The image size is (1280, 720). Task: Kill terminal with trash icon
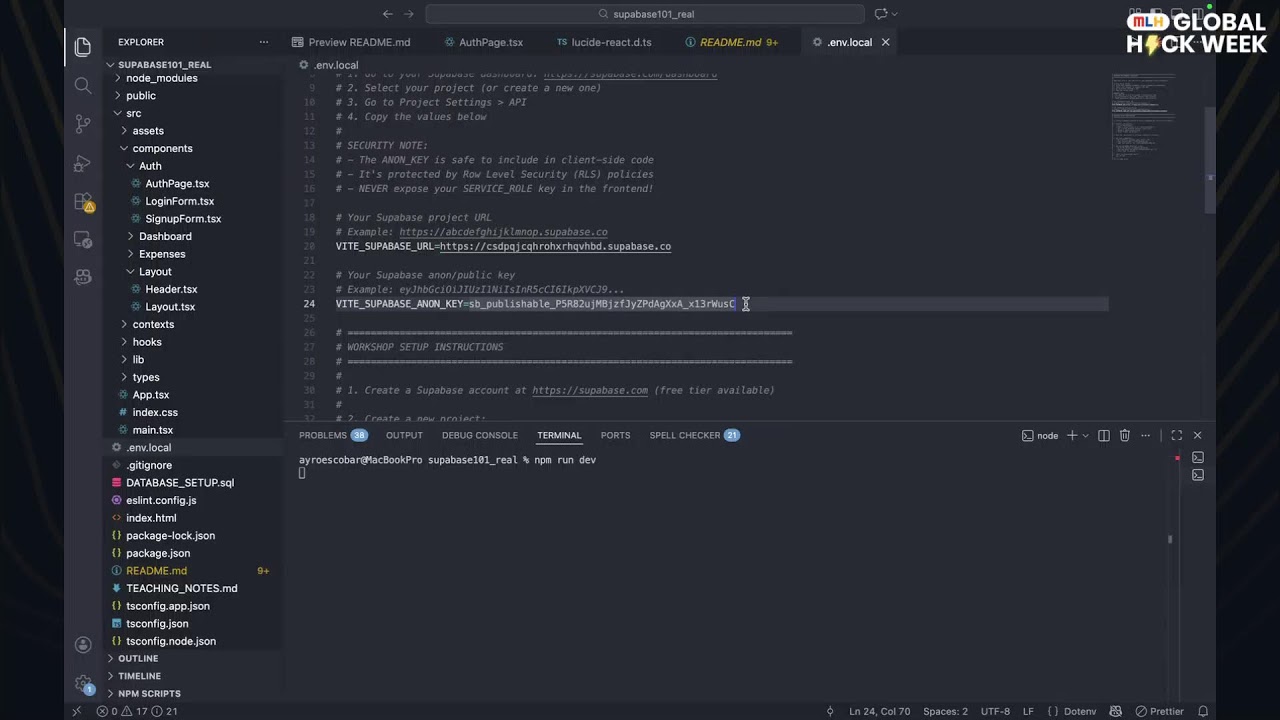pos(1125,435)
